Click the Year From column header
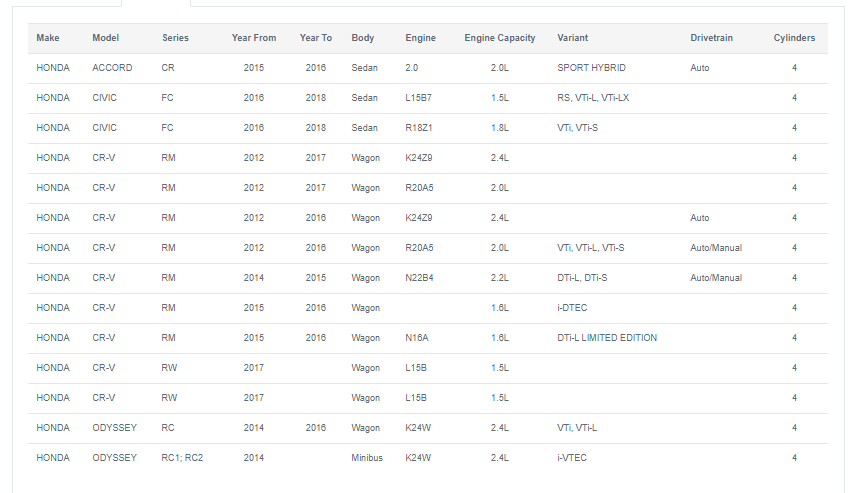 254,38
